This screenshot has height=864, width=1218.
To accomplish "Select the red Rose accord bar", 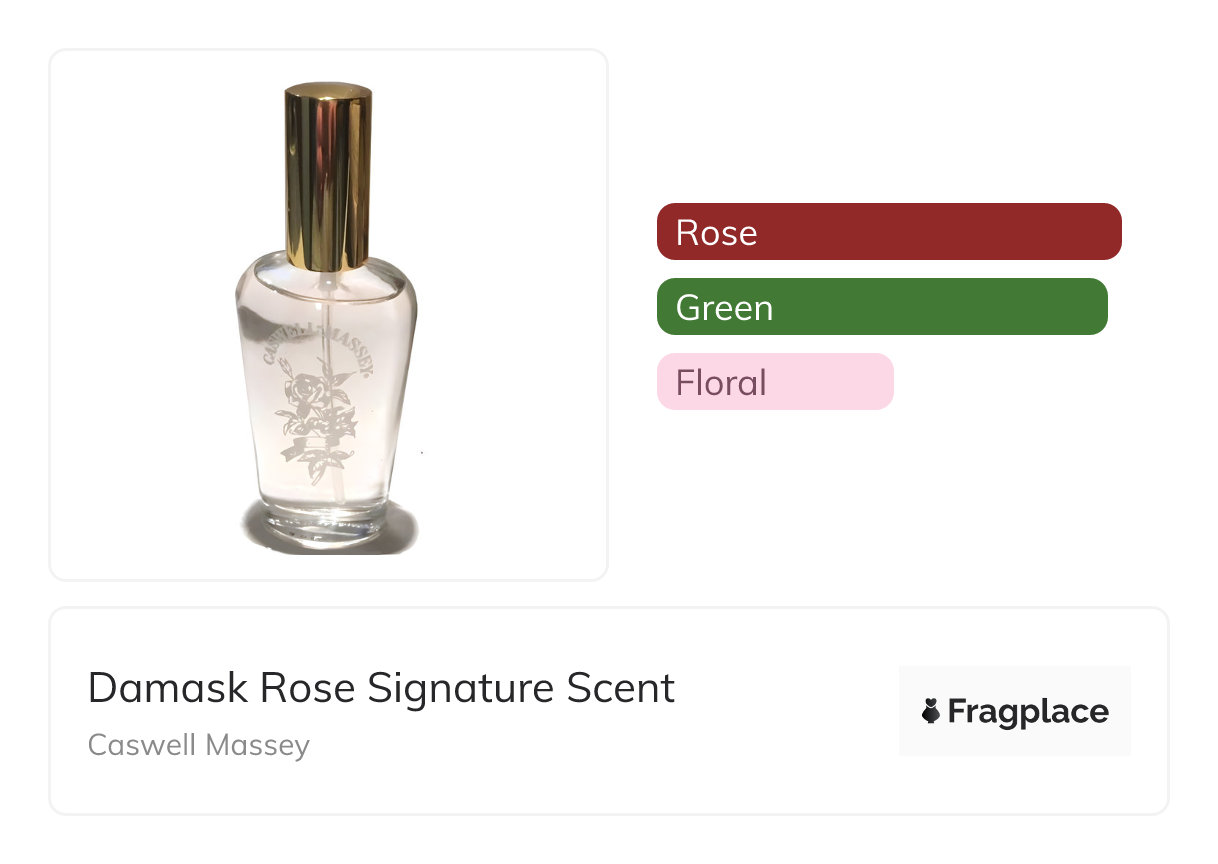I will click(889, 232).
